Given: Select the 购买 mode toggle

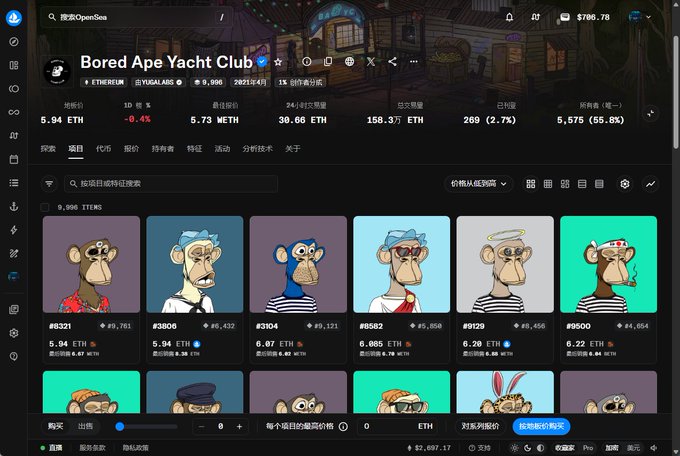Looking at the screenshot, I should click(x=56, y=426).
